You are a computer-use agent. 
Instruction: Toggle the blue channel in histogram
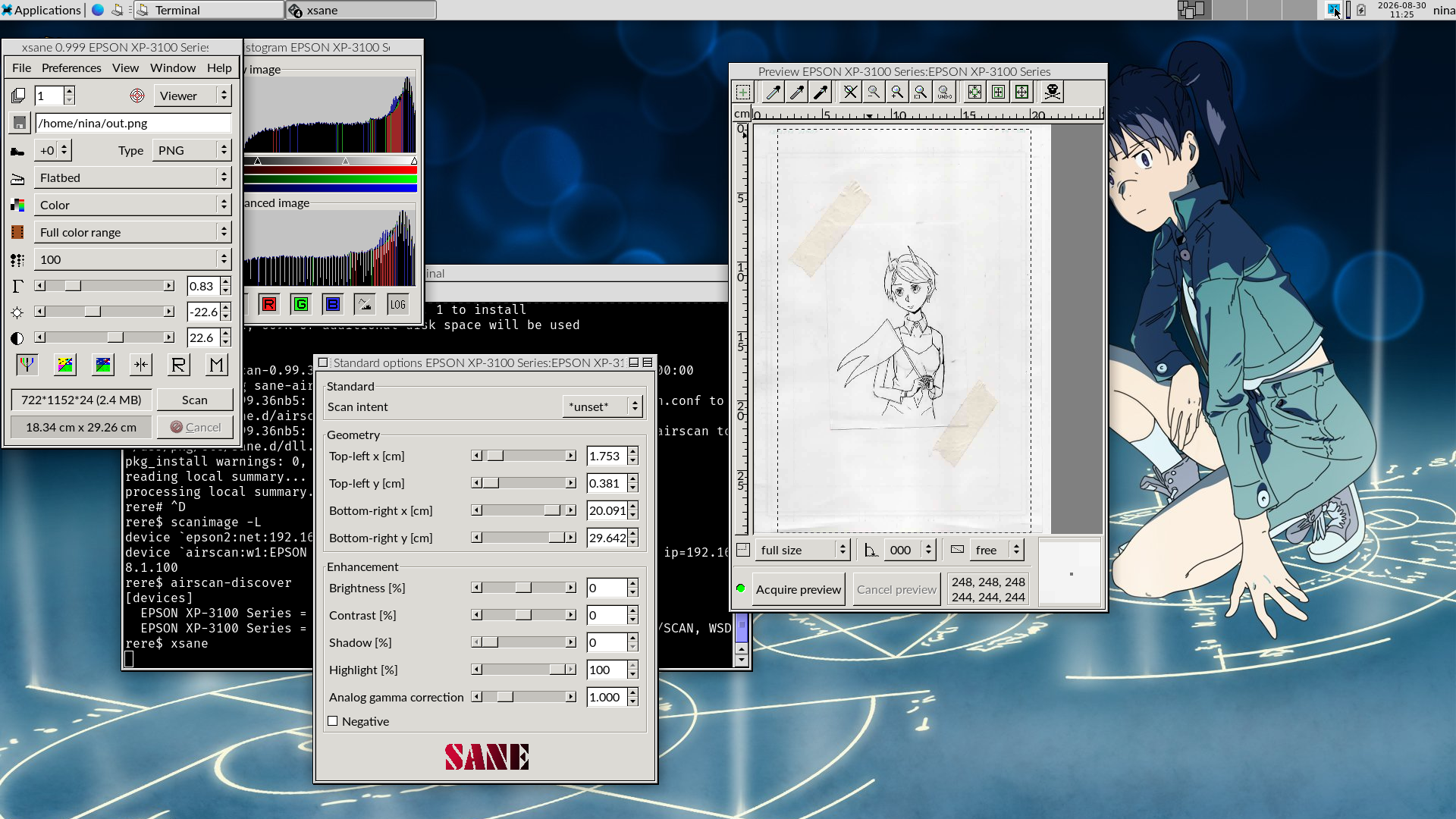tap(333, 304)
